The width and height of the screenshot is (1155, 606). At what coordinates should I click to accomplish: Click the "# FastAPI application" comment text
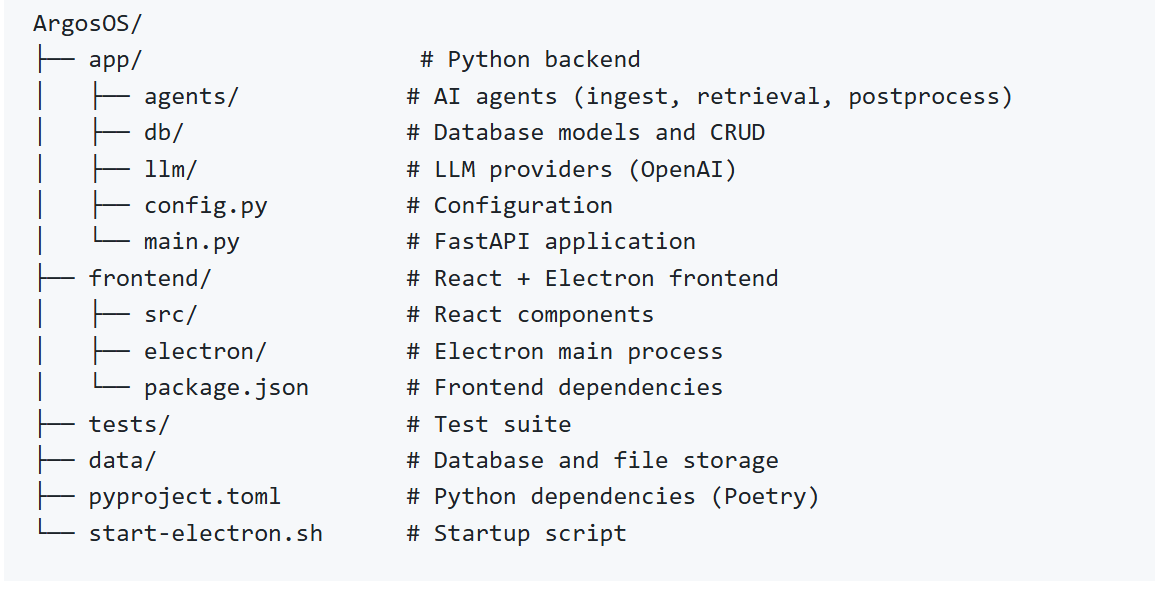(x=551, y=242)
